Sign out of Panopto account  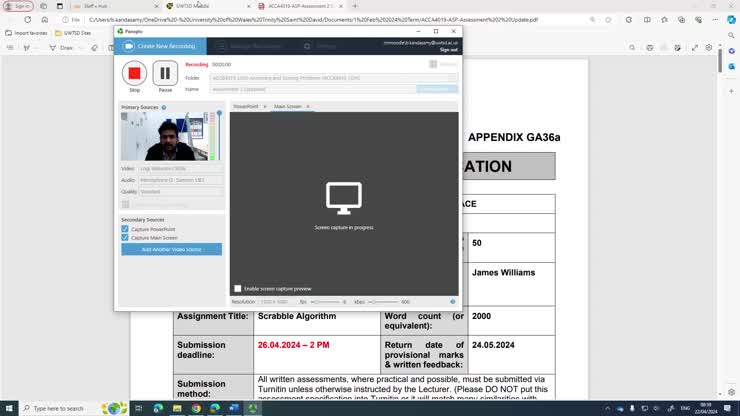(x=448, y=49)
